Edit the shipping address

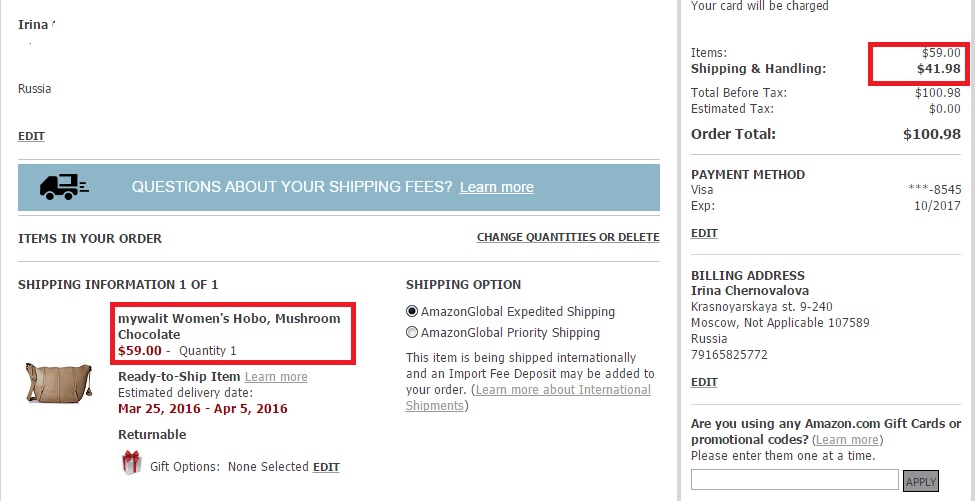coord(31,136)
